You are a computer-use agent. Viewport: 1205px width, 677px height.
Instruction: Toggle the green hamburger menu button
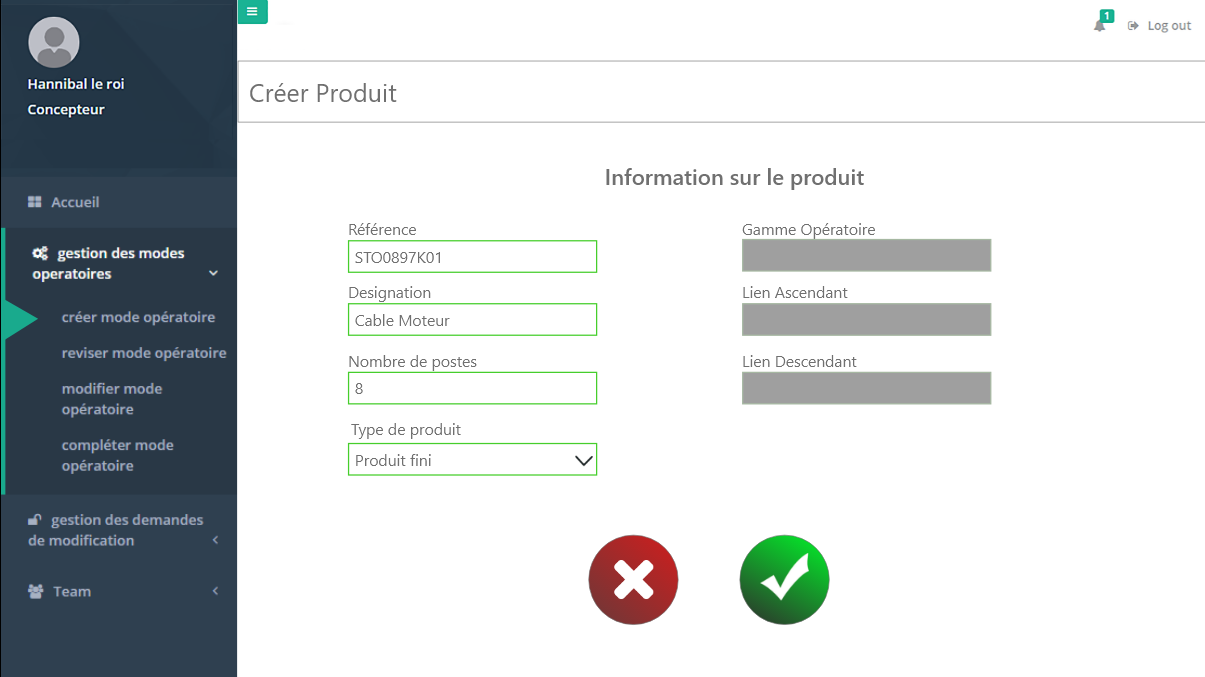click(x=252, y=12)
